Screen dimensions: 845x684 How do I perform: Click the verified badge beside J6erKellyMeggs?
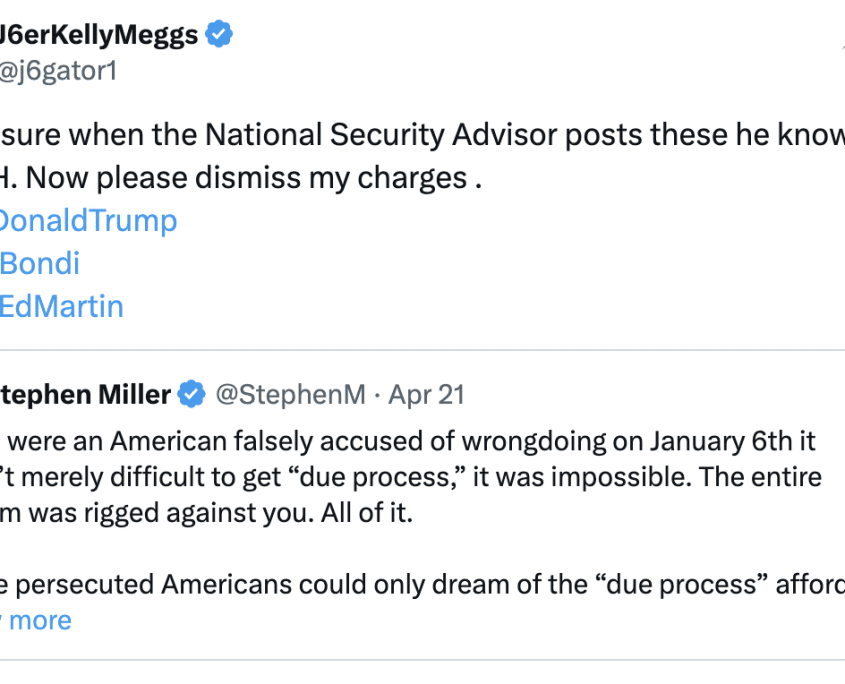click(x=219, y=34)
